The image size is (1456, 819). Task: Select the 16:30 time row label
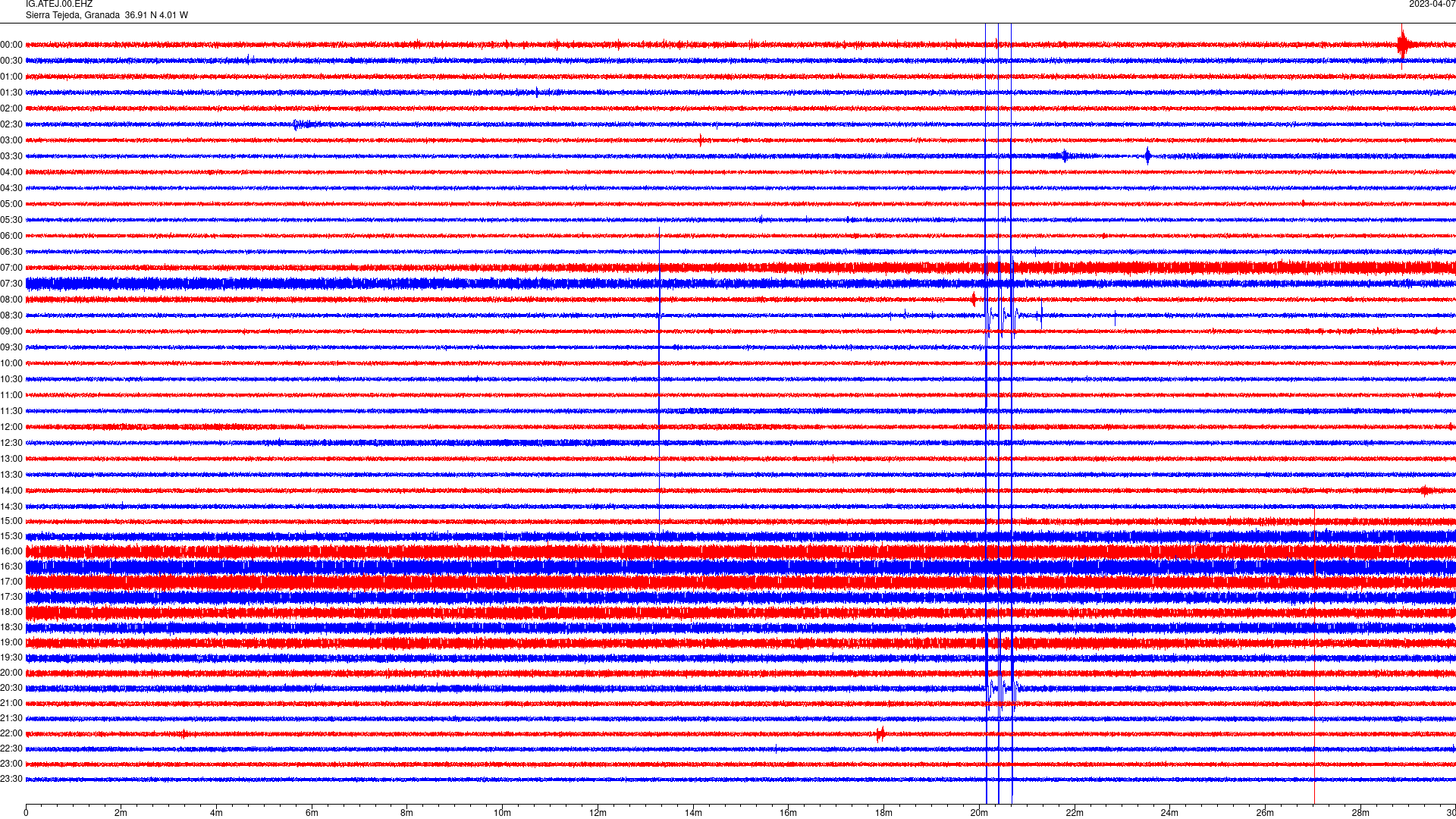point(11,566)
